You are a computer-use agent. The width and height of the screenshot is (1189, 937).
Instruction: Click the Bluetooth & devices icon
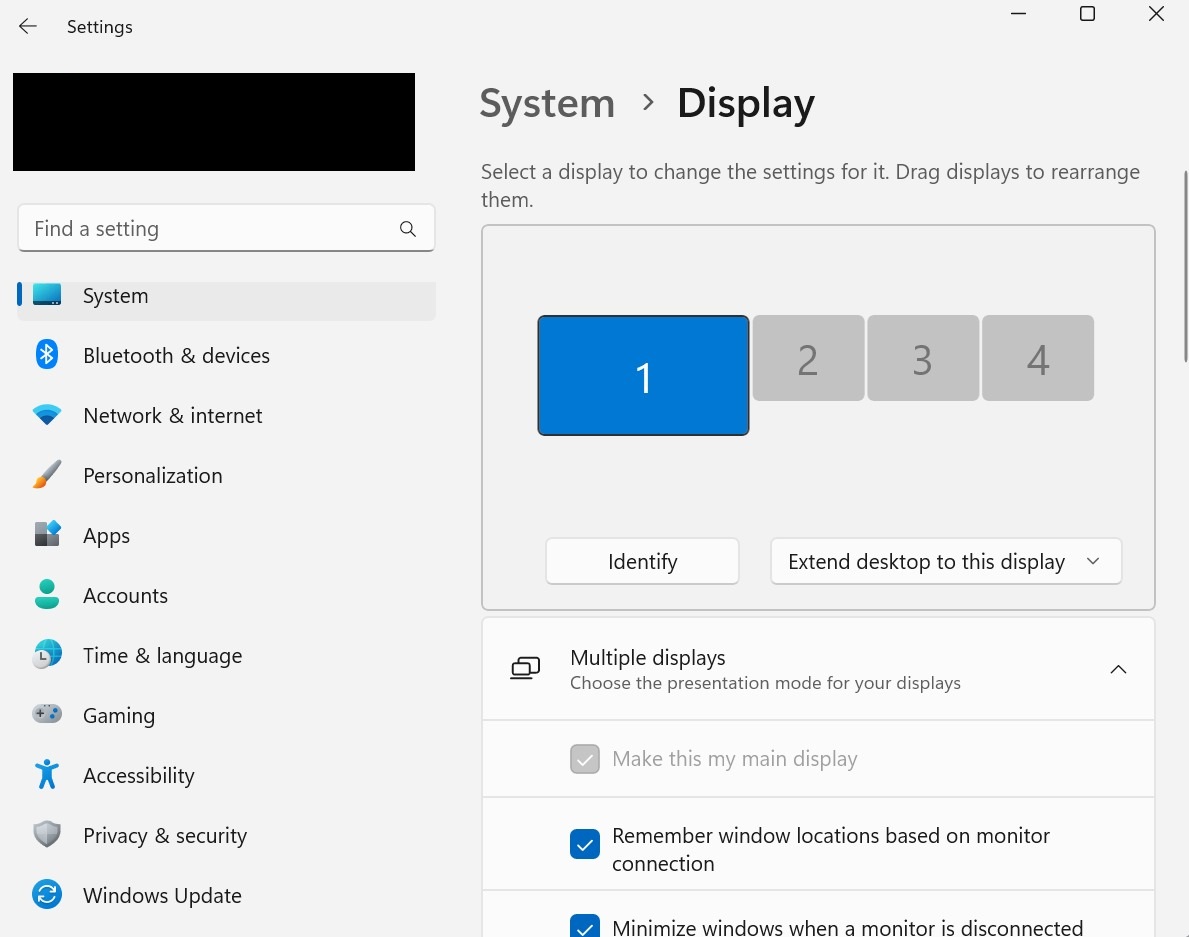[47, 355]
